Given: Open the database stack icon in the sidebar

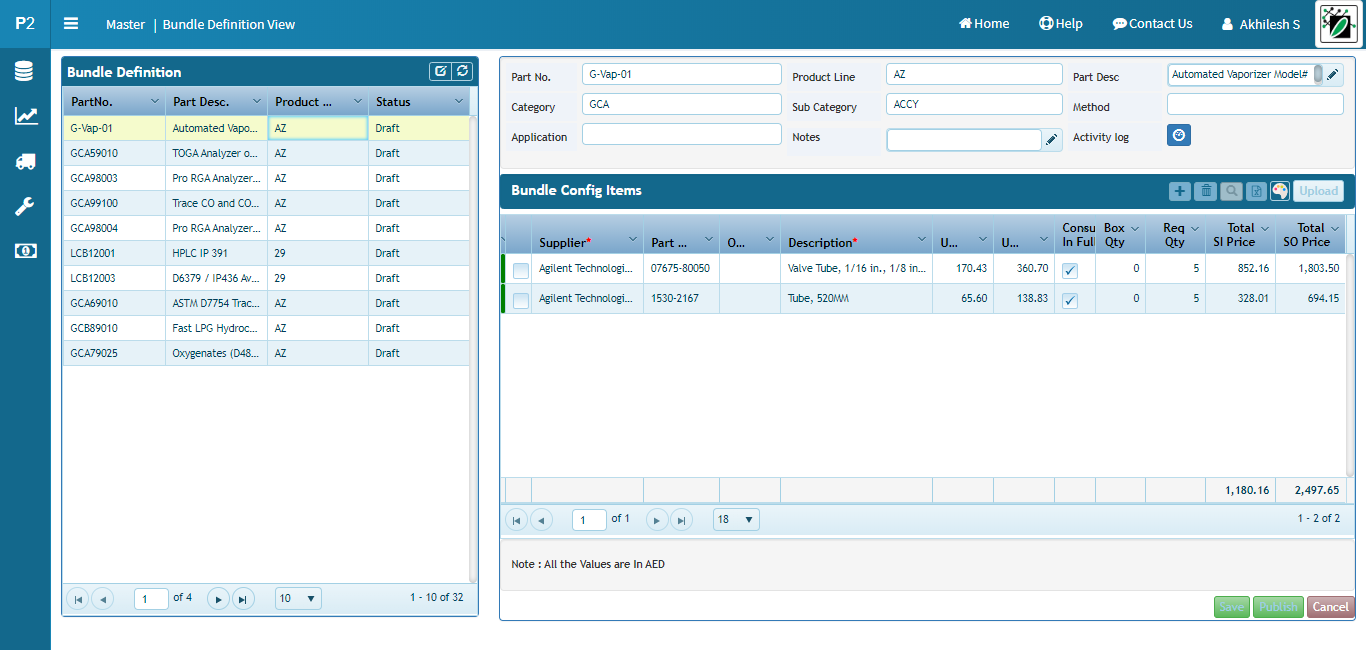Looking at the screenshot, I should click(25, 71).
